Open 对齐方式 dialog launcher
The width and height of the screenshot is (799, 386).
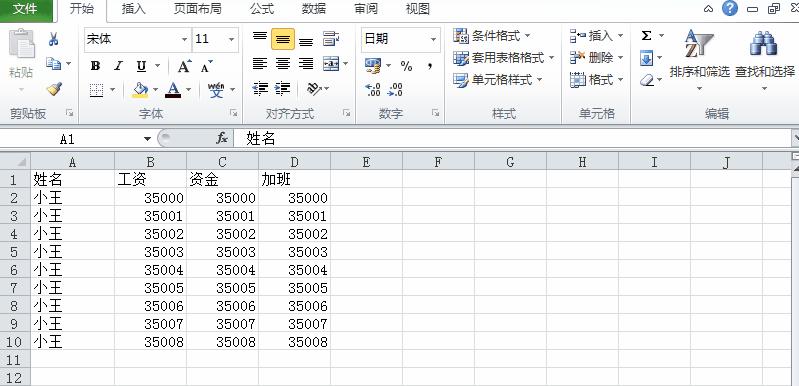point(347,113)
